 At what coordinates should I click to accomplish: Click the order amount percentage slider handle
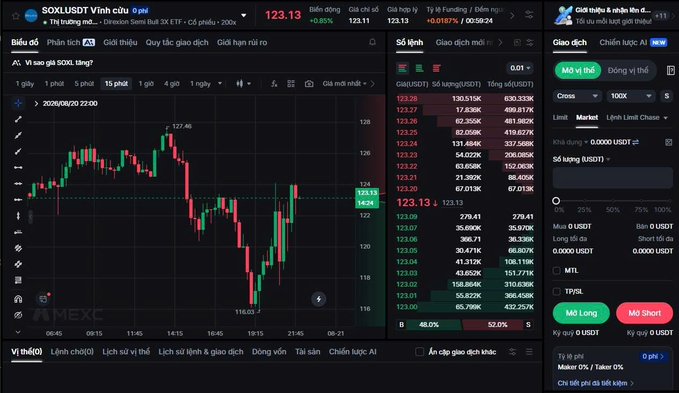(x=556, y=200)
